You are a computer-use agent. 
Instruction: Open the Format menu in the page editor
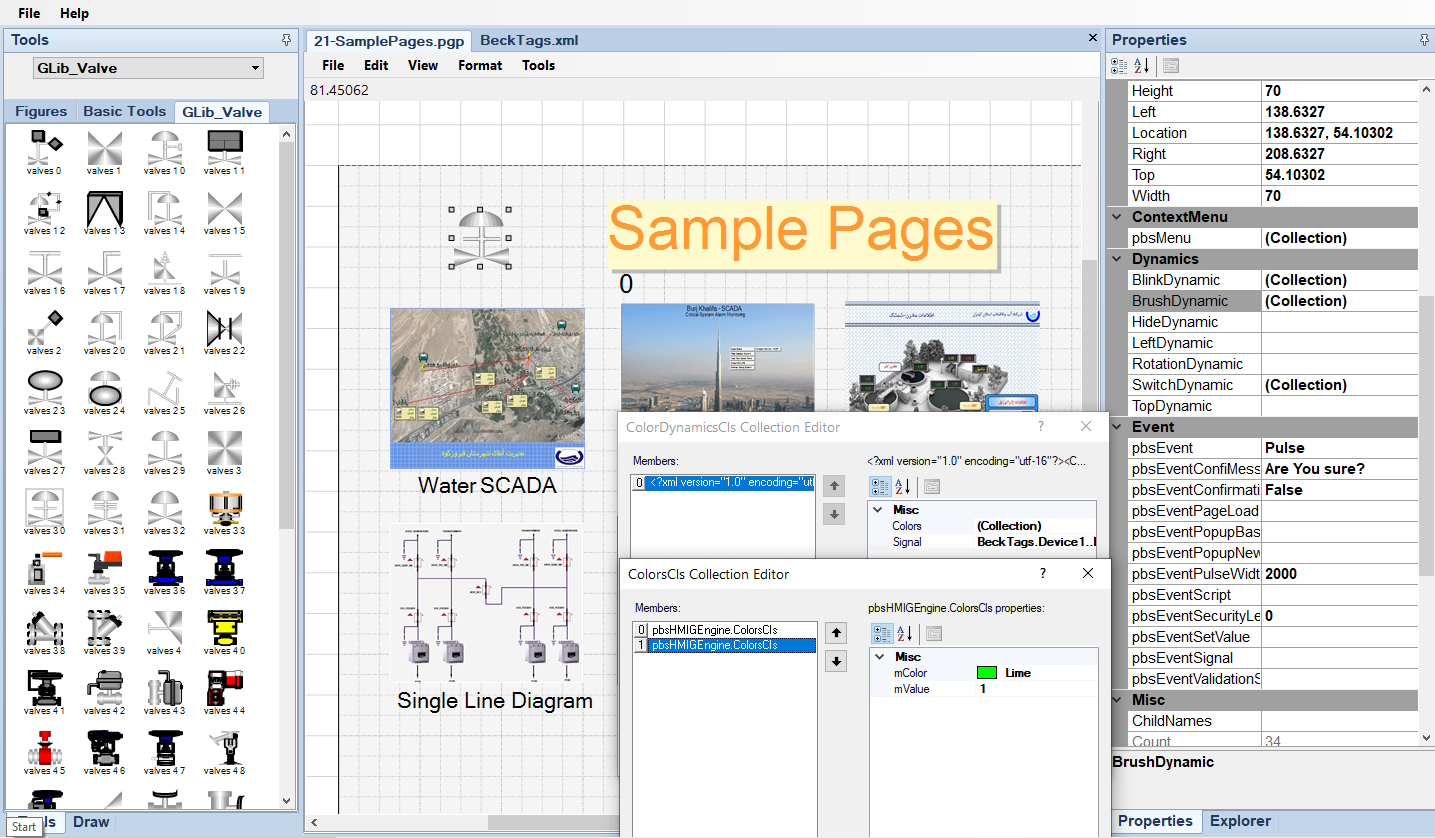[479, 65]
